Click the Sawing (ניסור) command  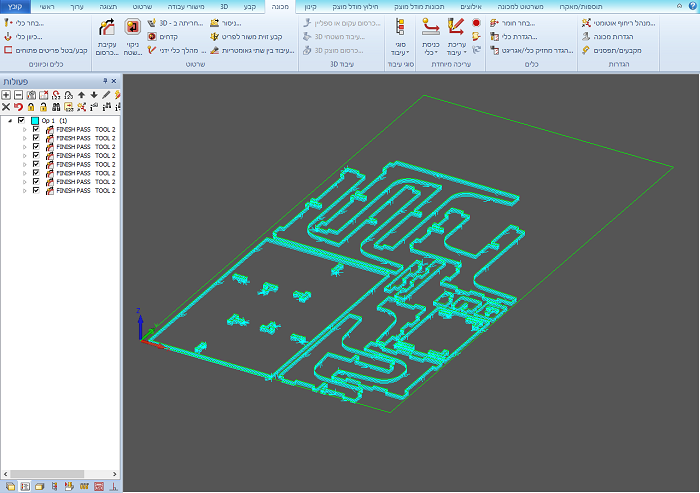click(226, 23)
